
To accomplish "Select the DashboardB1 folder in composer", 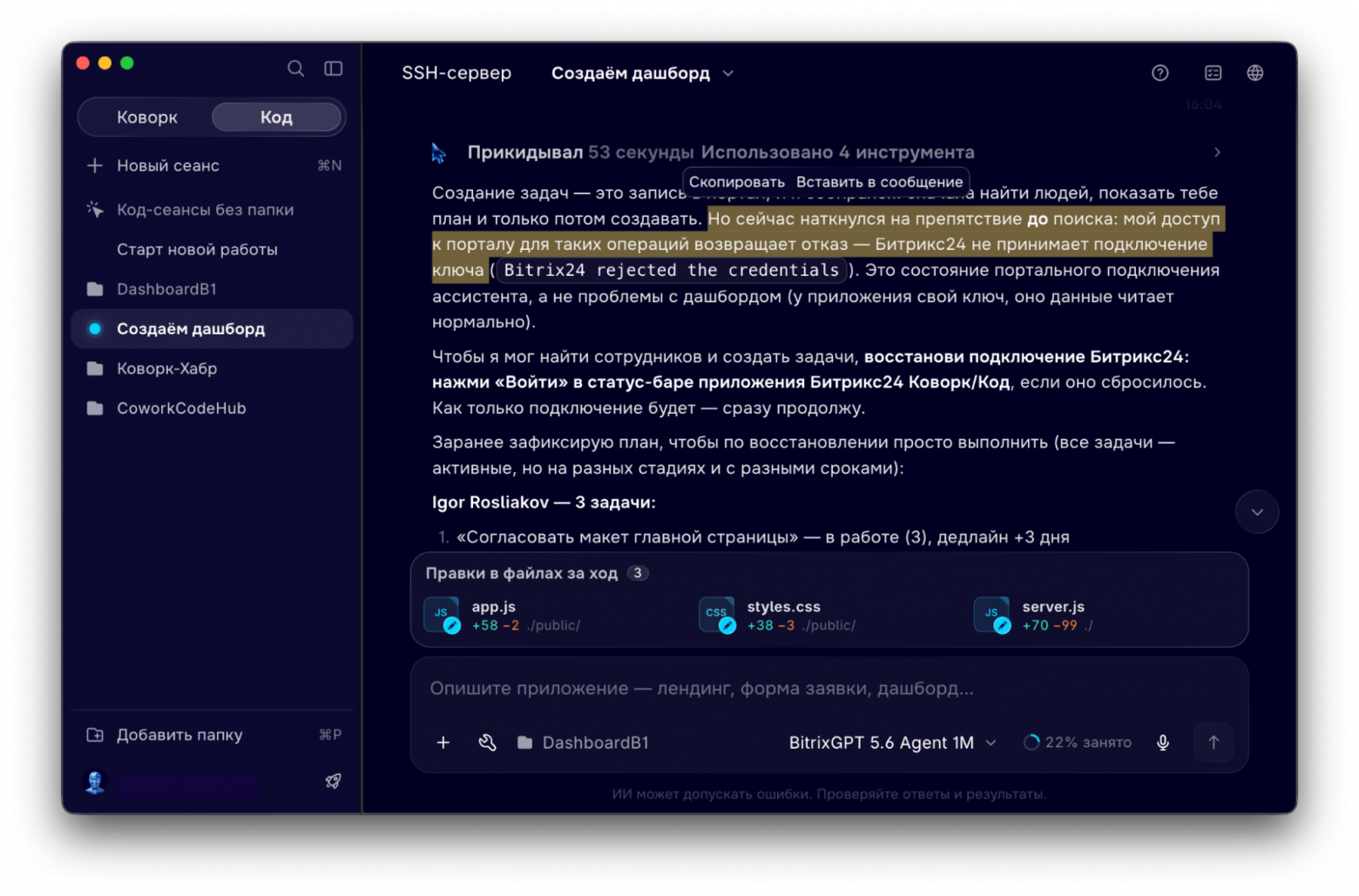I will point(583,743).
